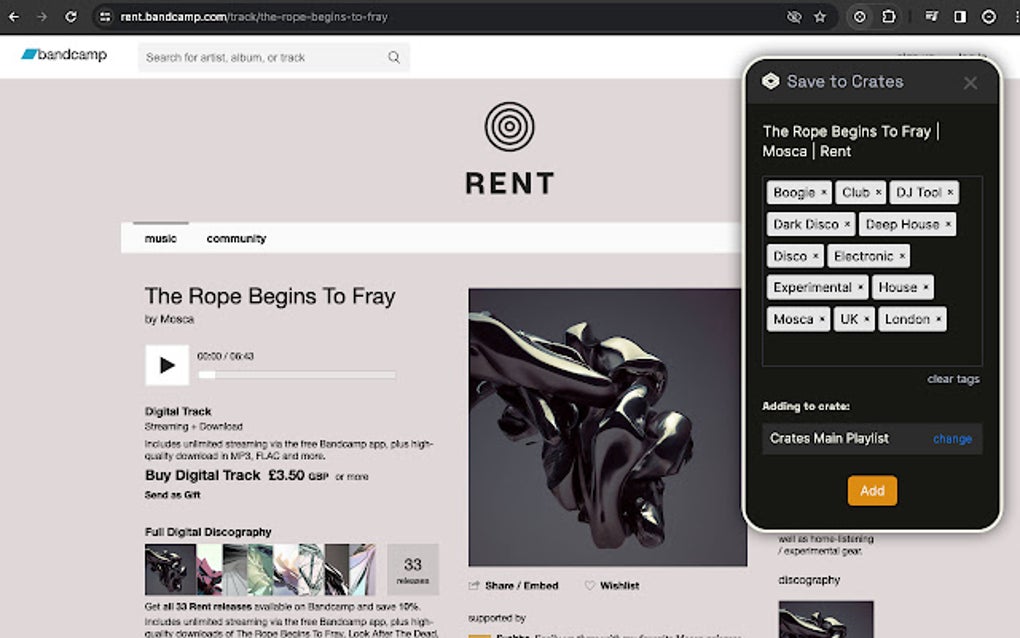Click the Wishlist heart icon
The width and height of the screenshot is (1020, 638).
pyautogui.click(x=589, y=585)
